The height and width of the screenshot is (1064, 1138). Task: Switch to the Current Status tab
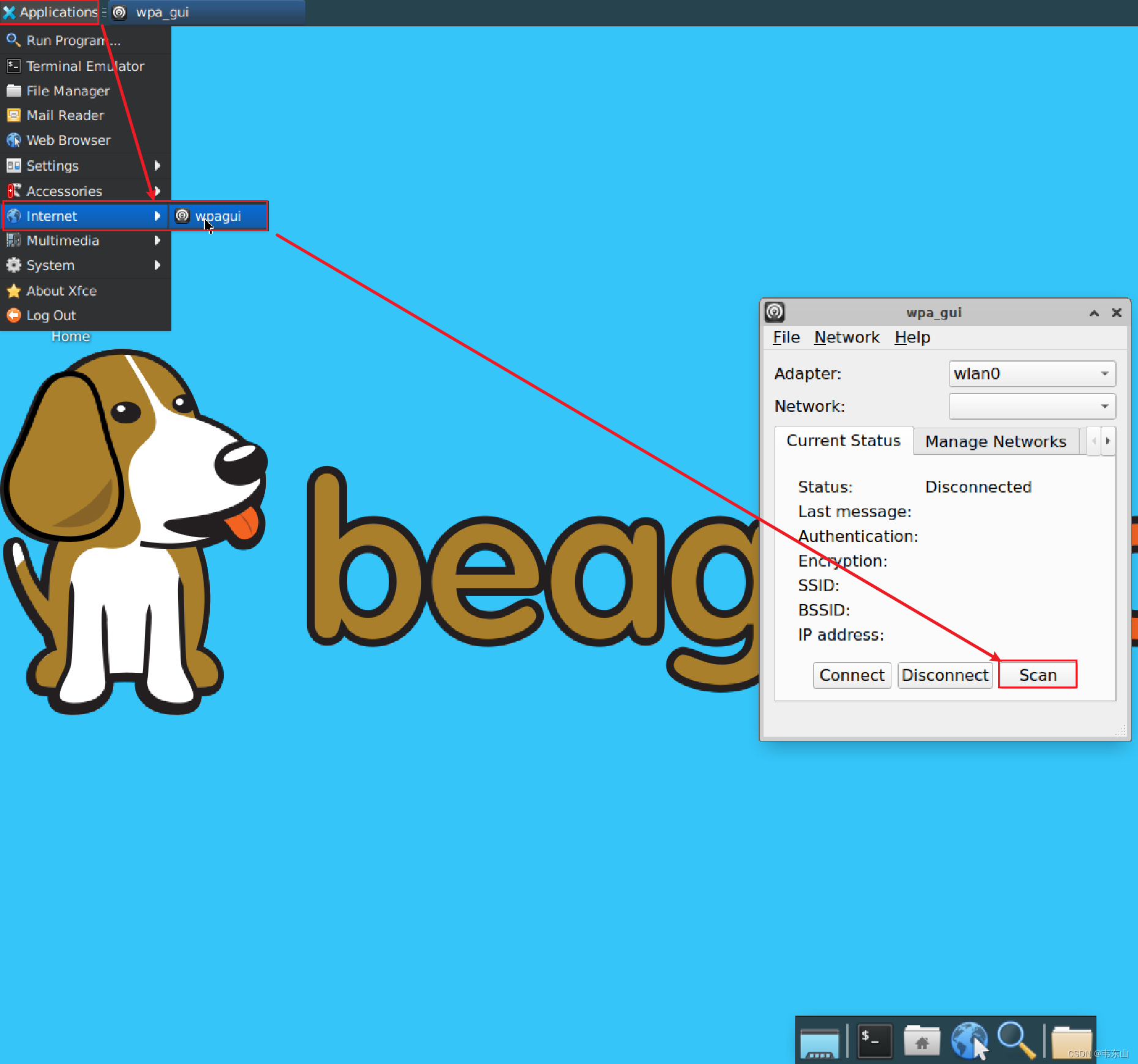pyautogui.click(x=844, y=441)
